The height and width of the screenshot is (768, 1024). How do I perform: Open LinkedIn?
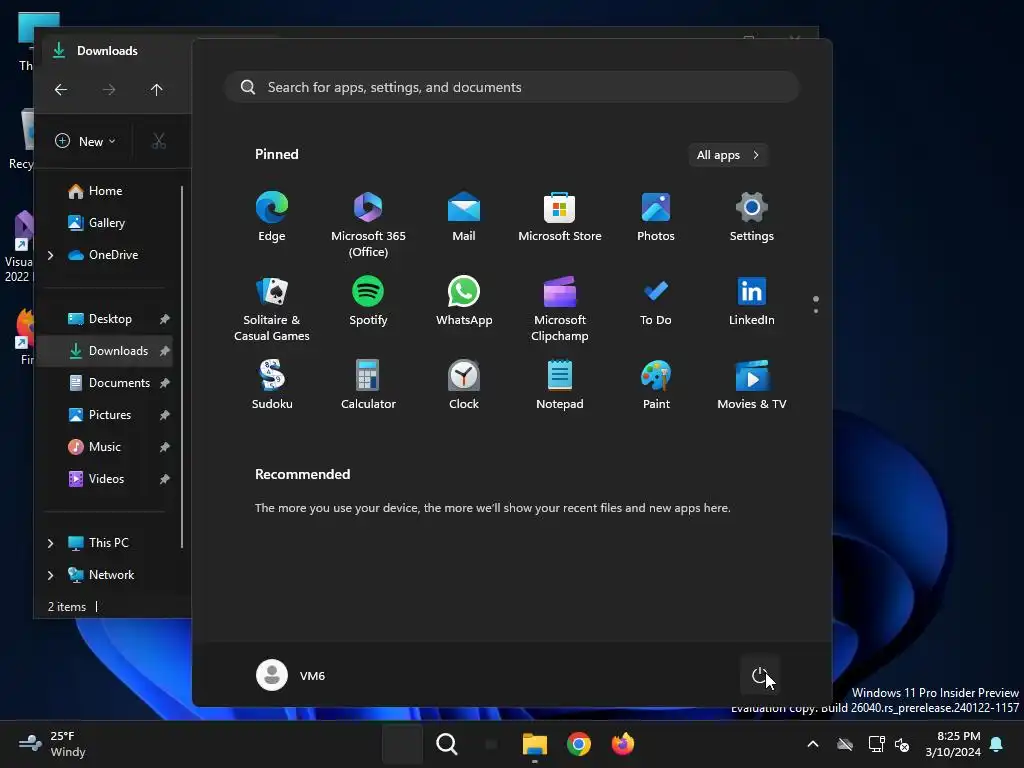click(x=752, y=301)
